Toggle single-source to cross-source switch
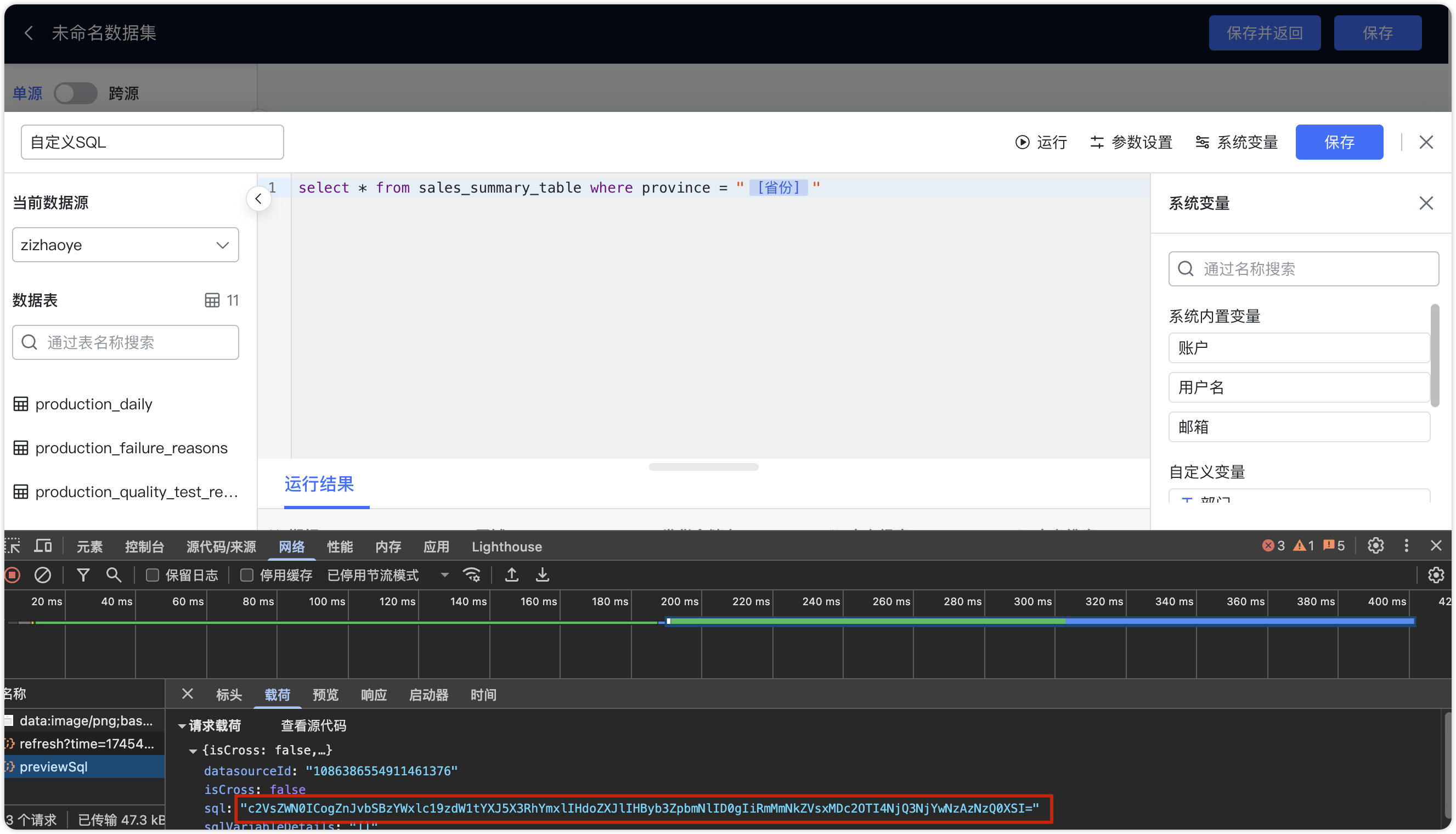The height and width of the screenshot is (834, 1456). [76, 93]
